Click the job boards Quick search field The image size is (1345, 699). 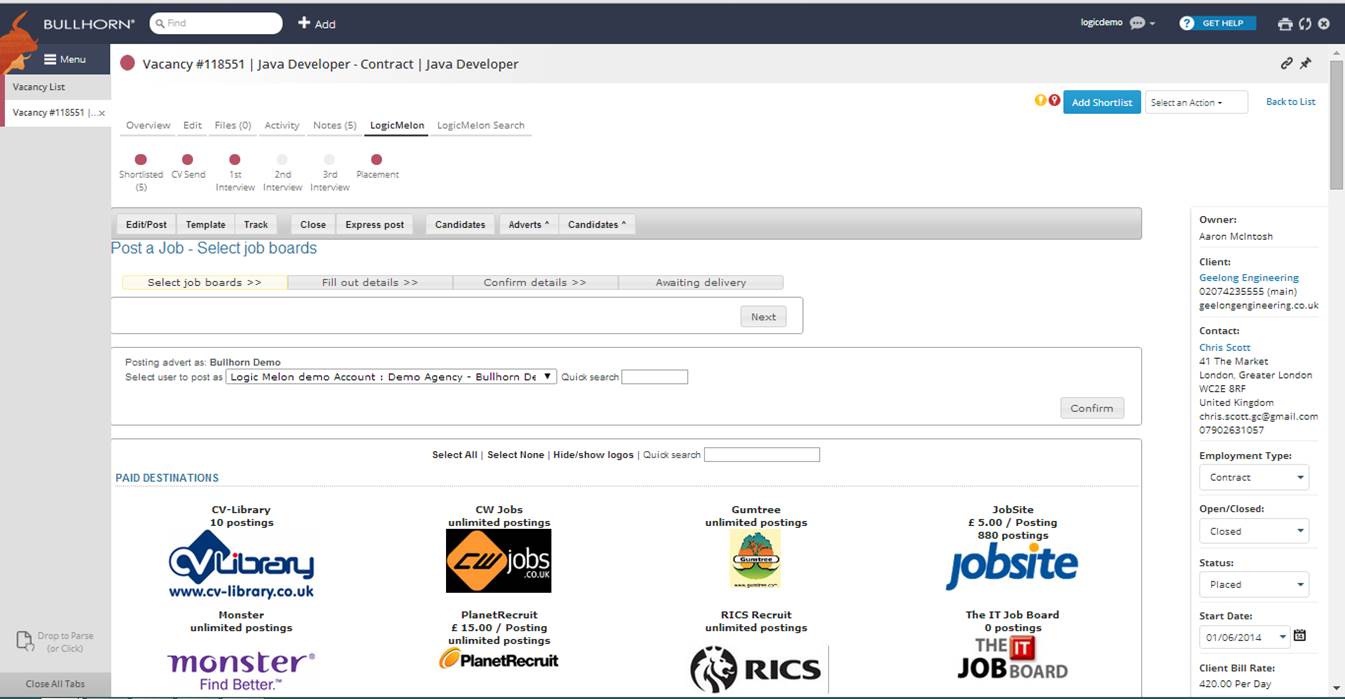(762, 455)
